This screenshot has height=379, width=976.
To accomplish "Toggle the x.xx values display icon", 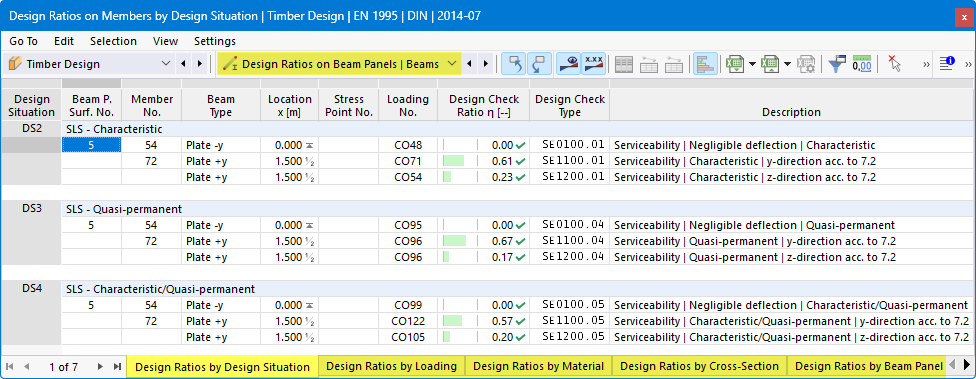I will coord(593,63).
